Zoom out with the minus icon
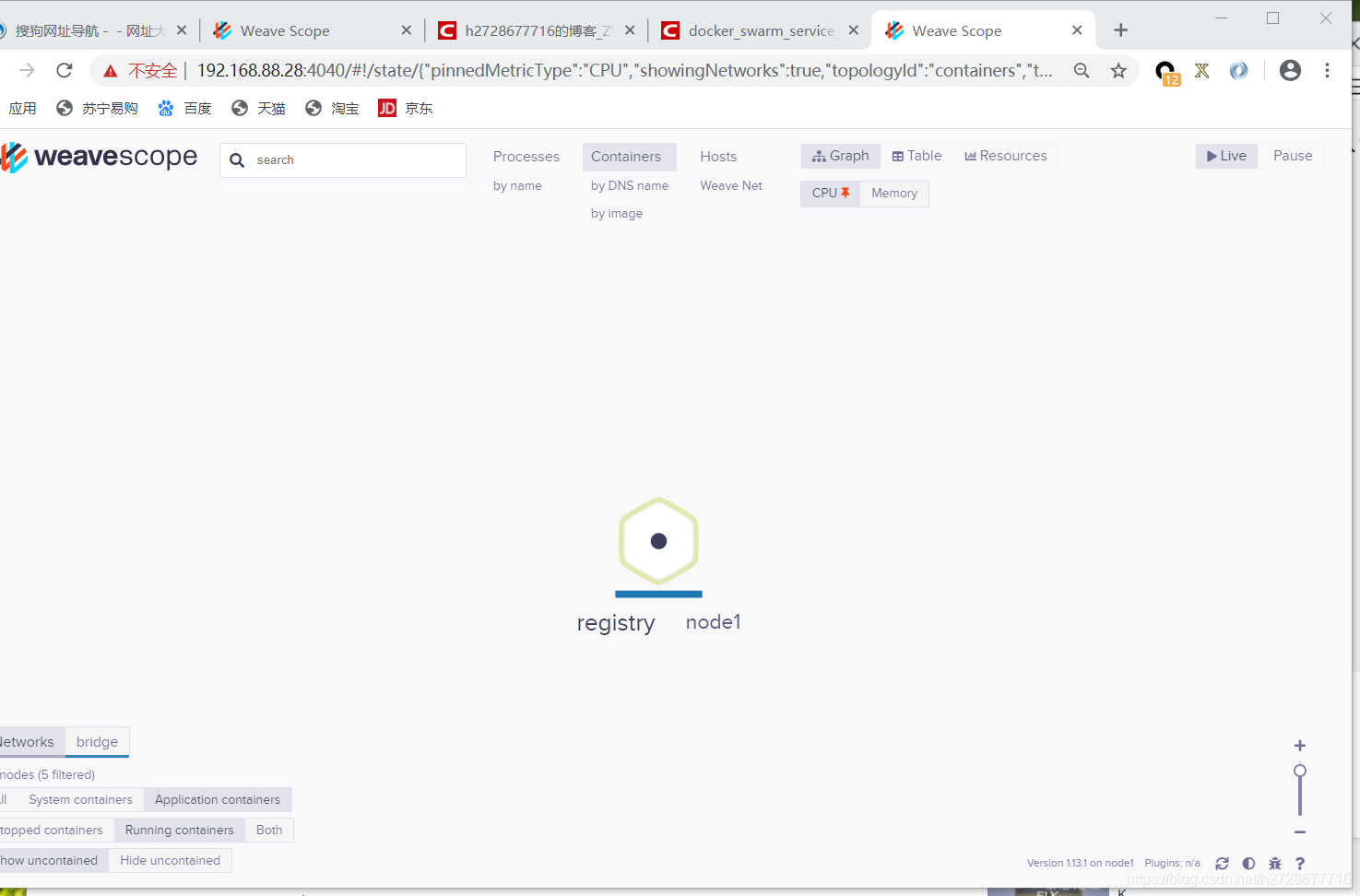The image size is (1360, 896). (1300, 832)
